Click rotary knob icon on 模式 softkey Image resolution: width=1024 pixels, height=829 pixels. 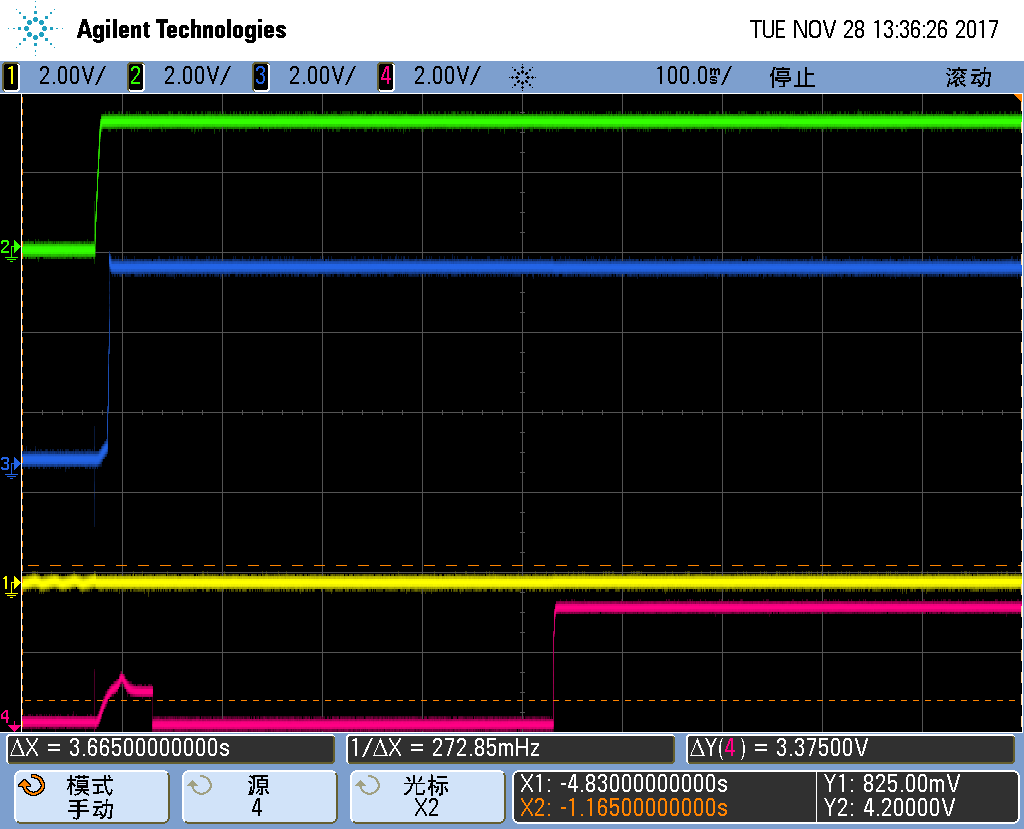pos(31,785)
